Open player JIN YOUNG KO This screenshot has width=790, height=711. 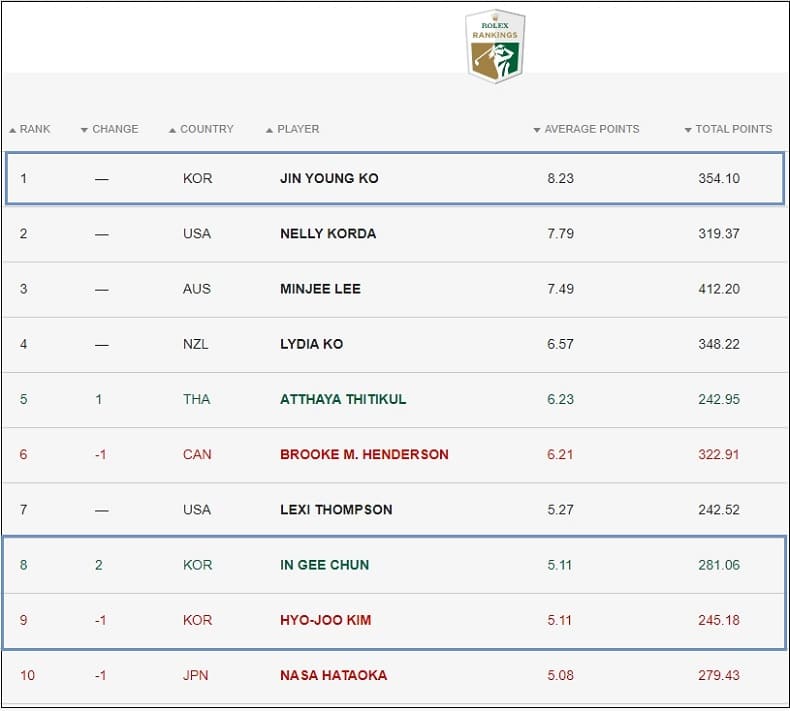[x=329, y=178]
